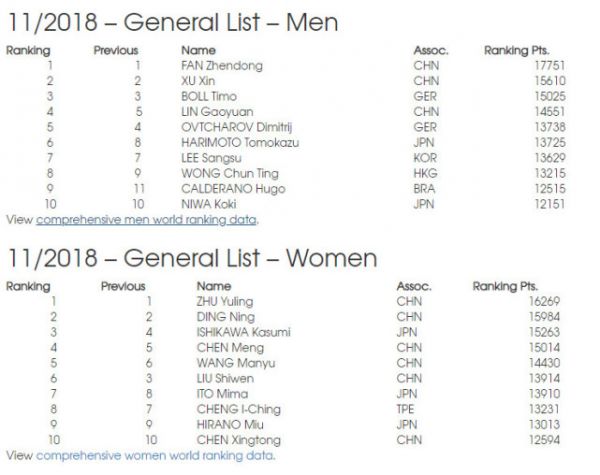Viewport: 600px width, 475px height.
Task: Click men's Ranking Pts. column header
Action: (517, 51)
